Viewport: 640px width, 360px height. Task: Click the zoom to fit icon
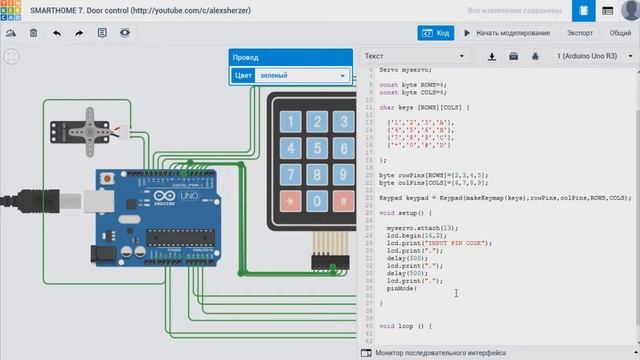[x=11, y=57]
